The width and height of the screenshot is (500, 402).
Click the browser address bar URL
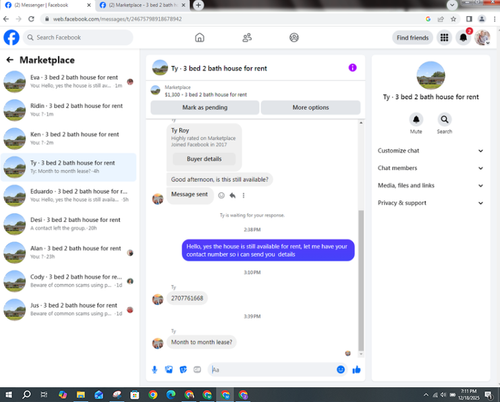[x=117, y=19]
